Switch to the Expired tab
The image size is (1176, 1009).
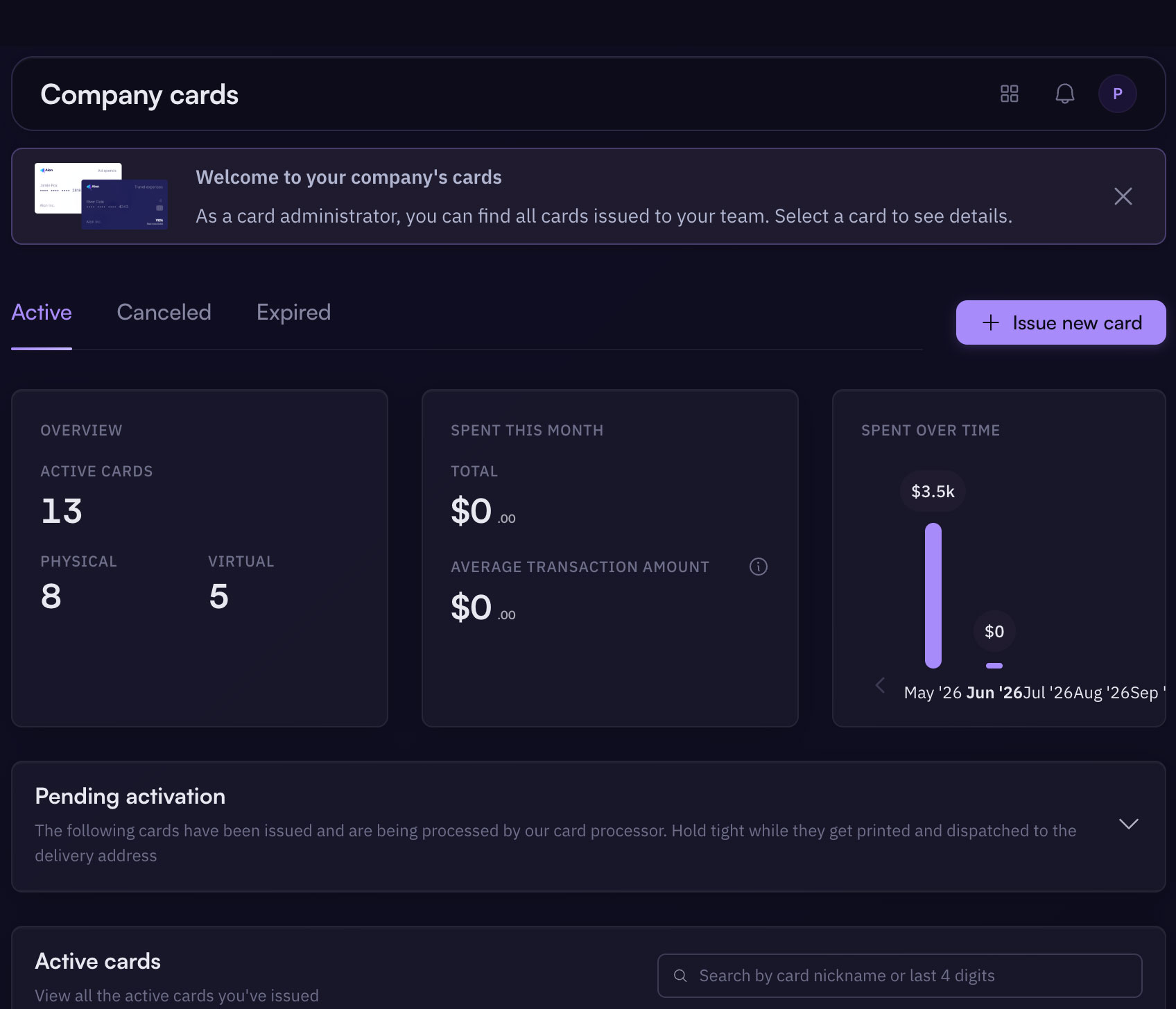coord(293,312)
